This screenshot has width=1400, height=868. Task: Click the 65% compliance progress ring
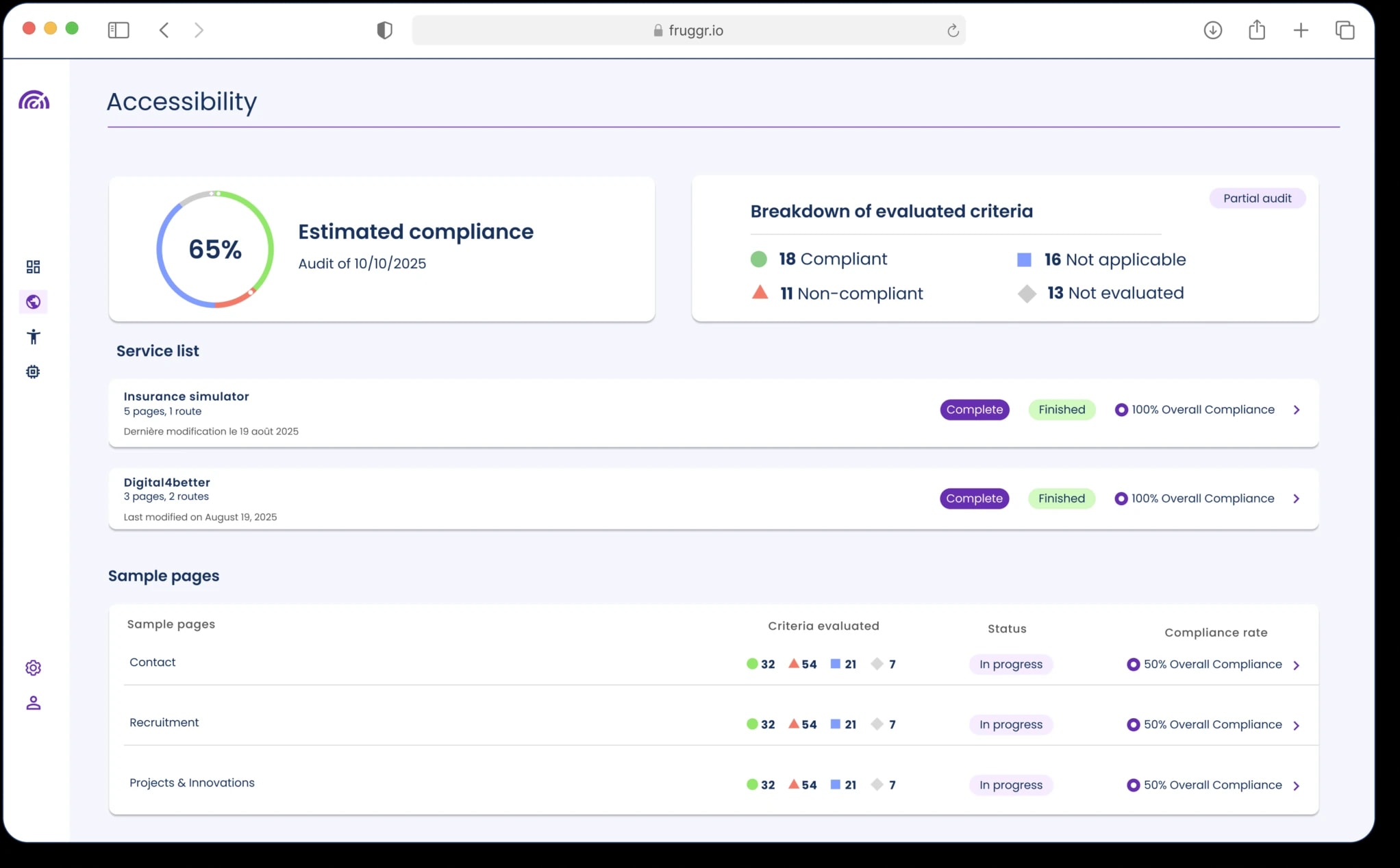[x=215, y=249]
